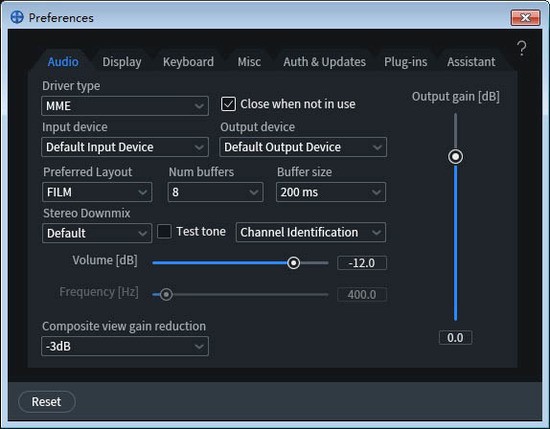
Task: Switch to the Display tab
Action: pos(122,62)
